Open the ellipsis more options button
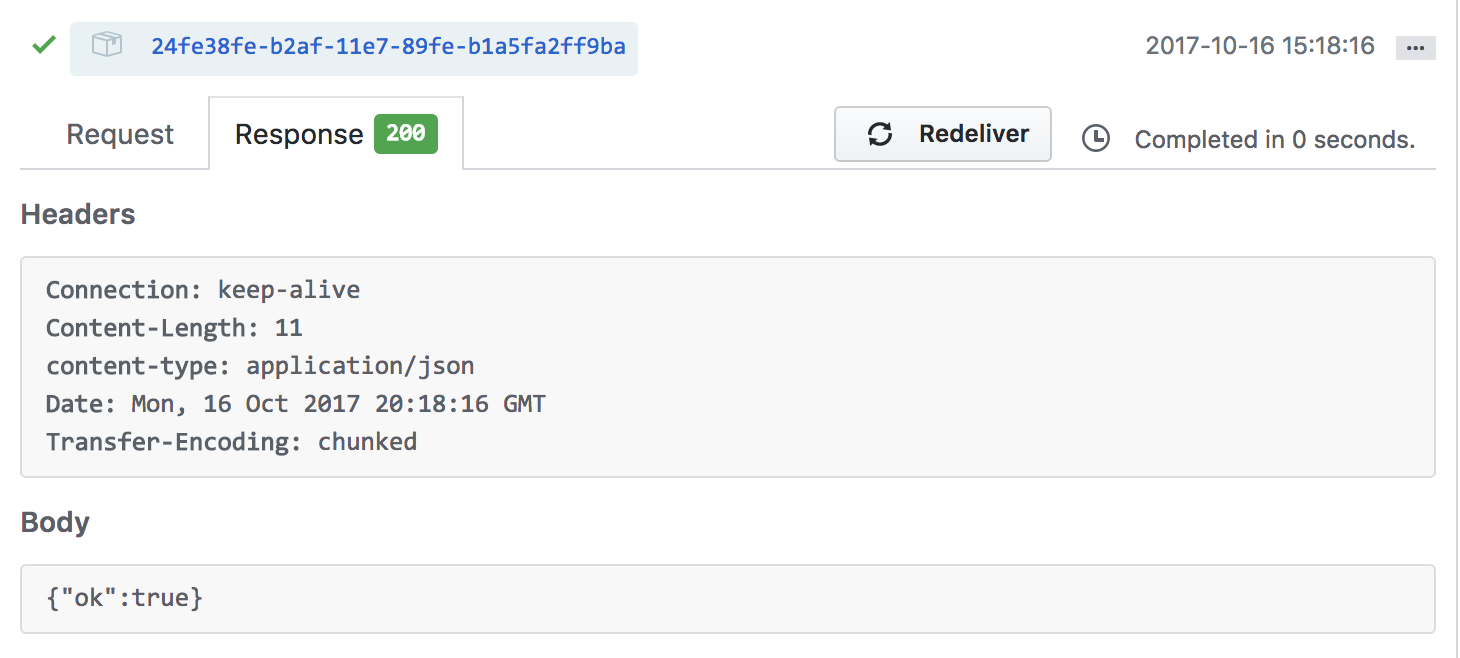Screen dimensions: 1460x658 pyautogui.click(x=1415, y=48)
